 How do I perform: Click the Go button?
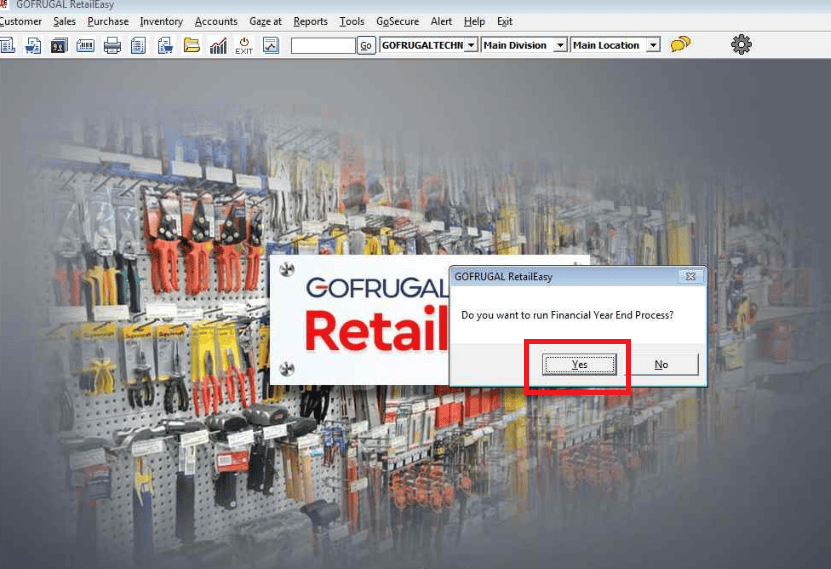point(366,46)
